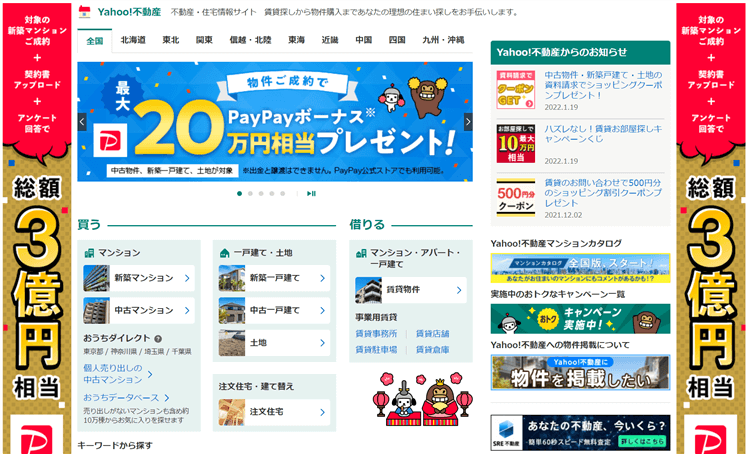The width and height of the screenshot is (750, 454).
Task: Open the 賃貸事務所 link
Action: (x=376, y=334)
